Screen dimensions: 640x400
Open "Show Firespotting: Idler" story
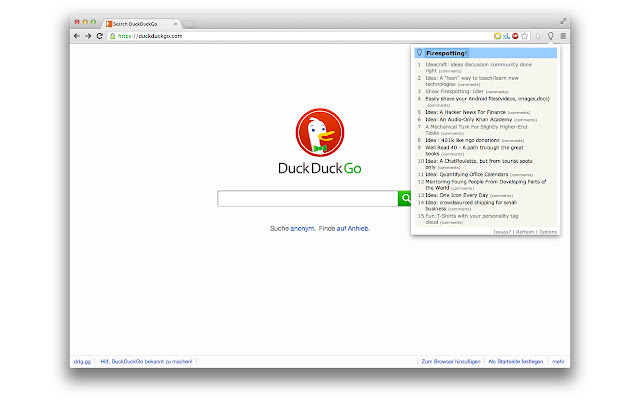tap(454, 91)
